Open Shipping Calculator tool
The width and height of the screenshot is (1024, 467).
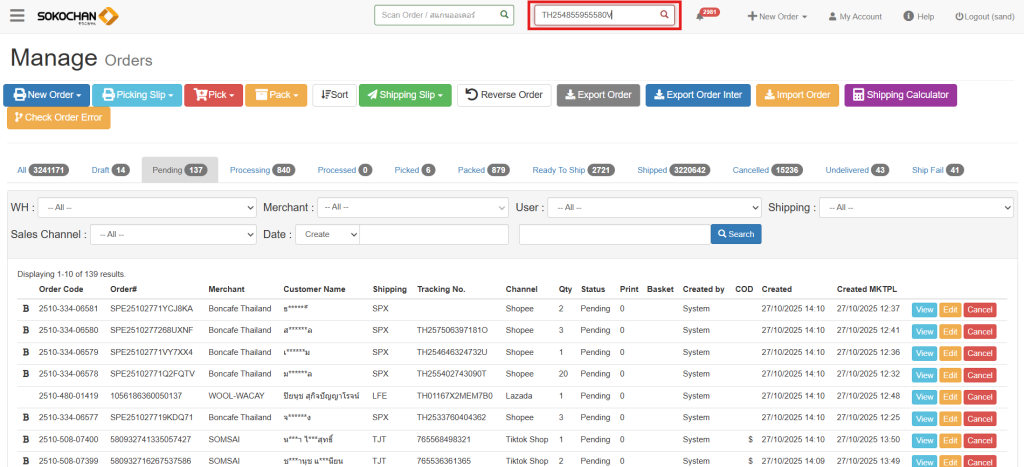900,95
